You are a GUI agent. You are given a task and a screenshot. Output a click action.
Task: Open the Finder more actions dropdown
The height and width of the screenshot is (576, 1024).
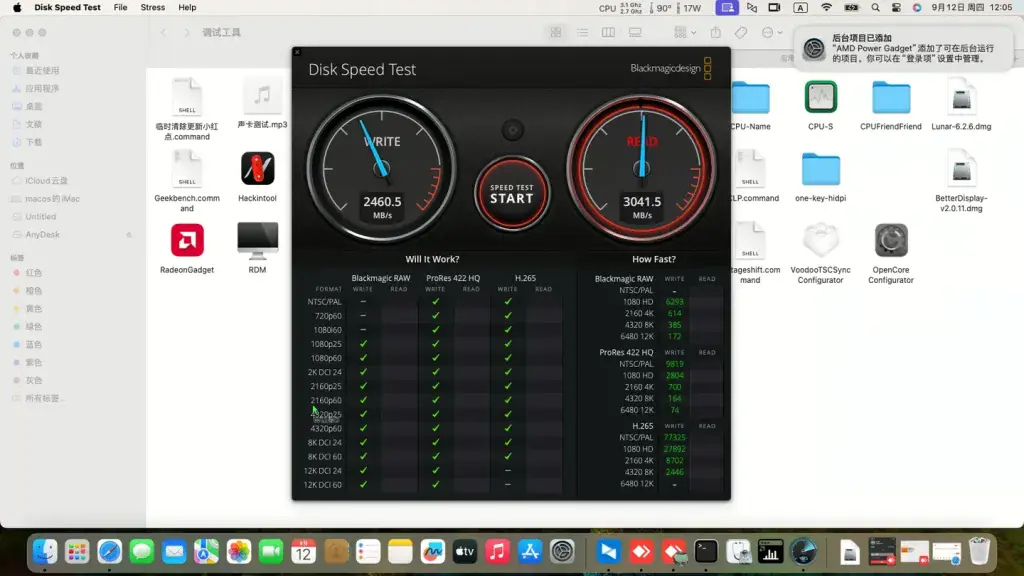[771, 33]
